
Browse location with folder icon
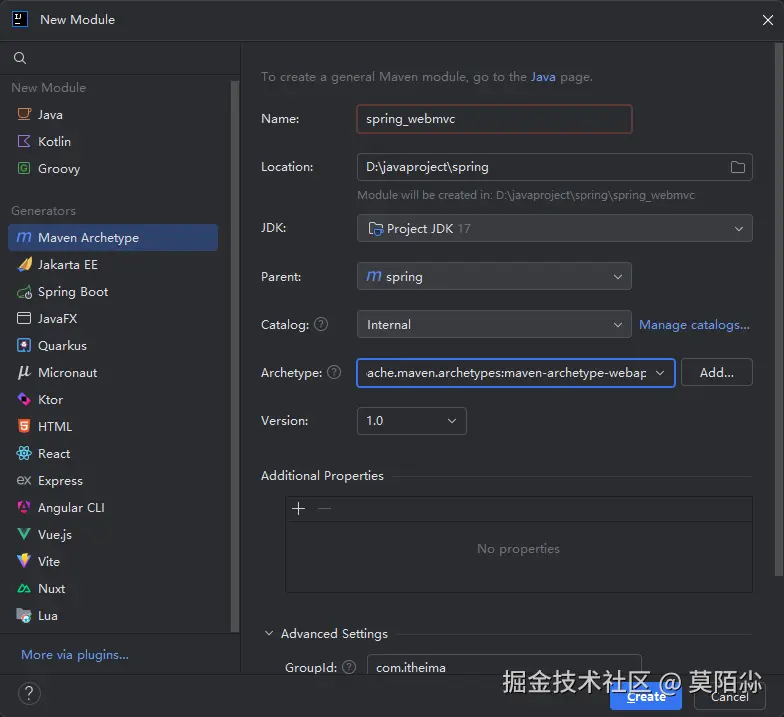(x=738, y=167)
